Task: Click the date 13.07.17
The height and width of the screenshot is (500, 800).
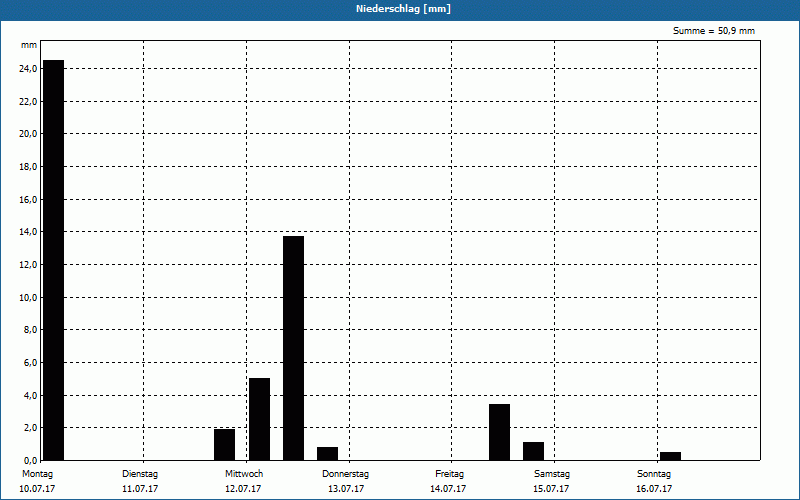Action: tap(346, 489)
